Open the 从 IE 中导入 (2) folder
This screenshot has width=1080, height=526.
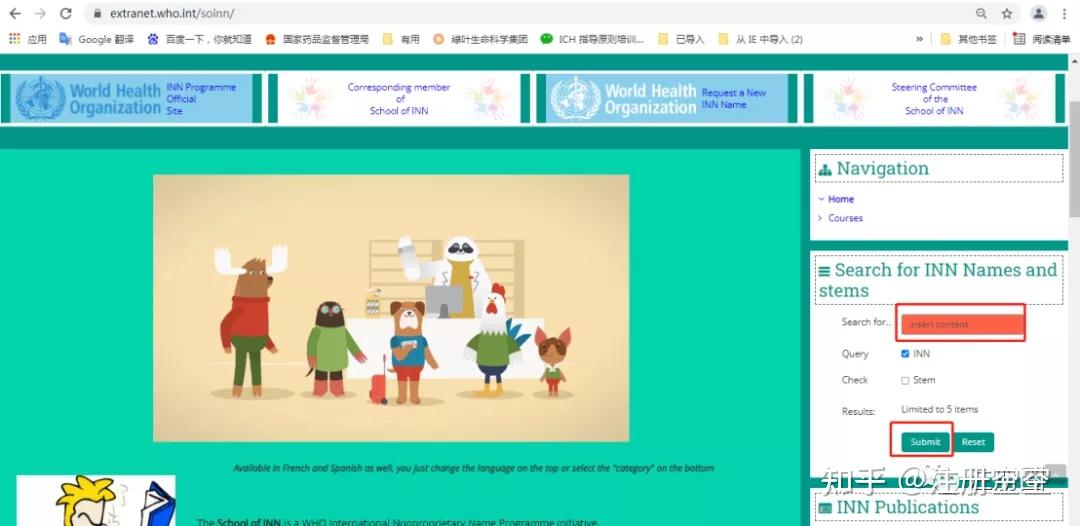760,39
